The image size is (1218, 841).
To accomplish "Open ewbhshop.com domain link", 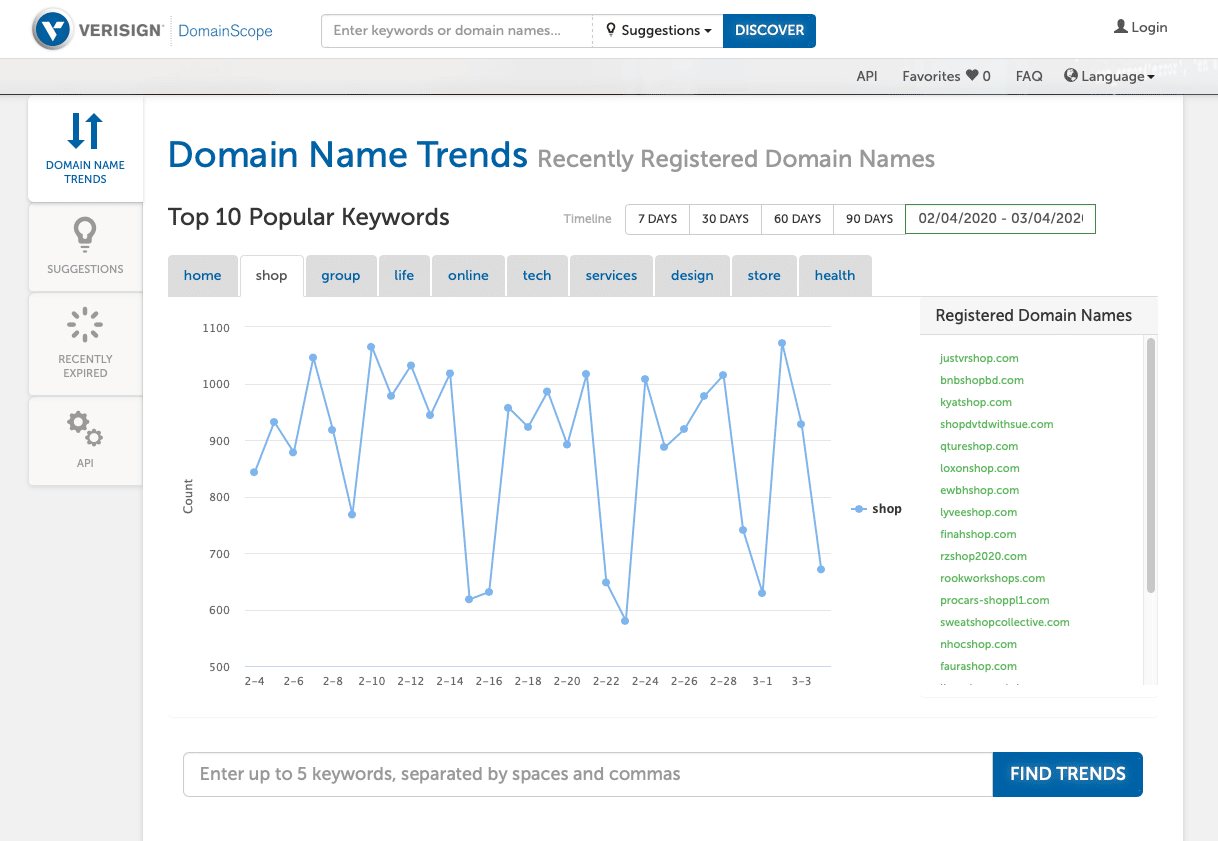I will [980, 490].
